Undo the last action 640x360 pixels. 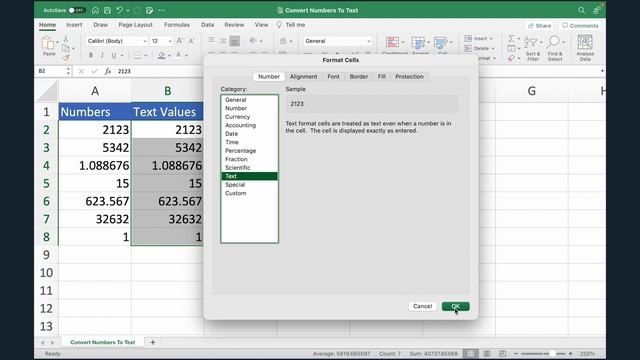119,10
